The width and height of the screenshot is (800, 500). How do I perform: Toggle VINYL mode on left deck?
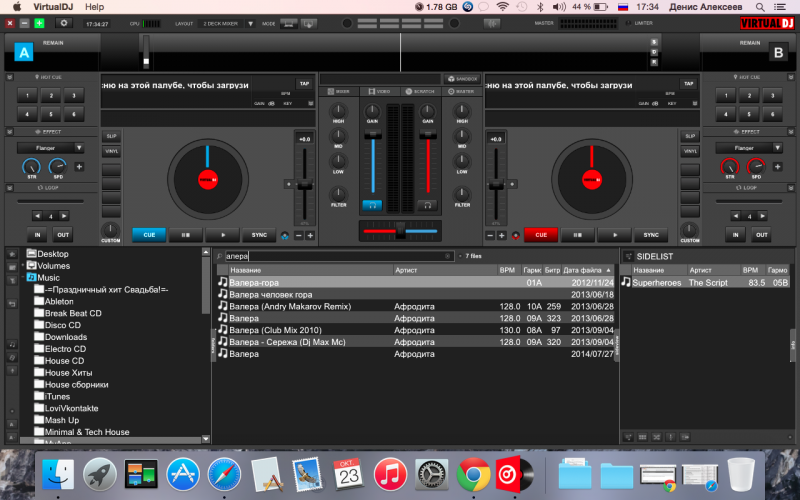tap(111, 151)
